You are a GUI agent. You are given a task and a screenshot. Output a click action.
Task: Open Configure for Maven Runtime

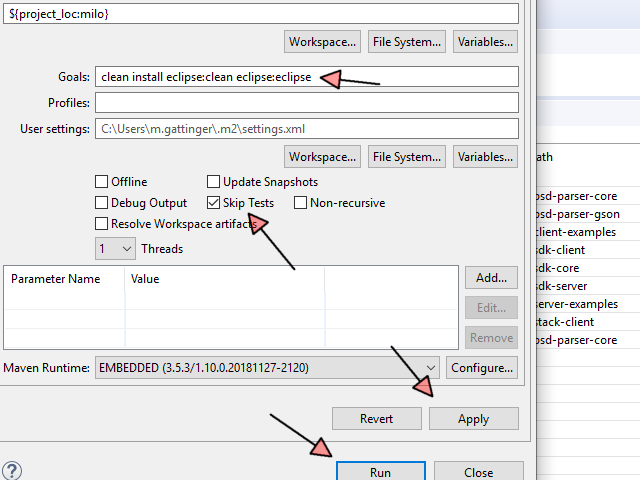pyautogui.click(x=482, y=368)
